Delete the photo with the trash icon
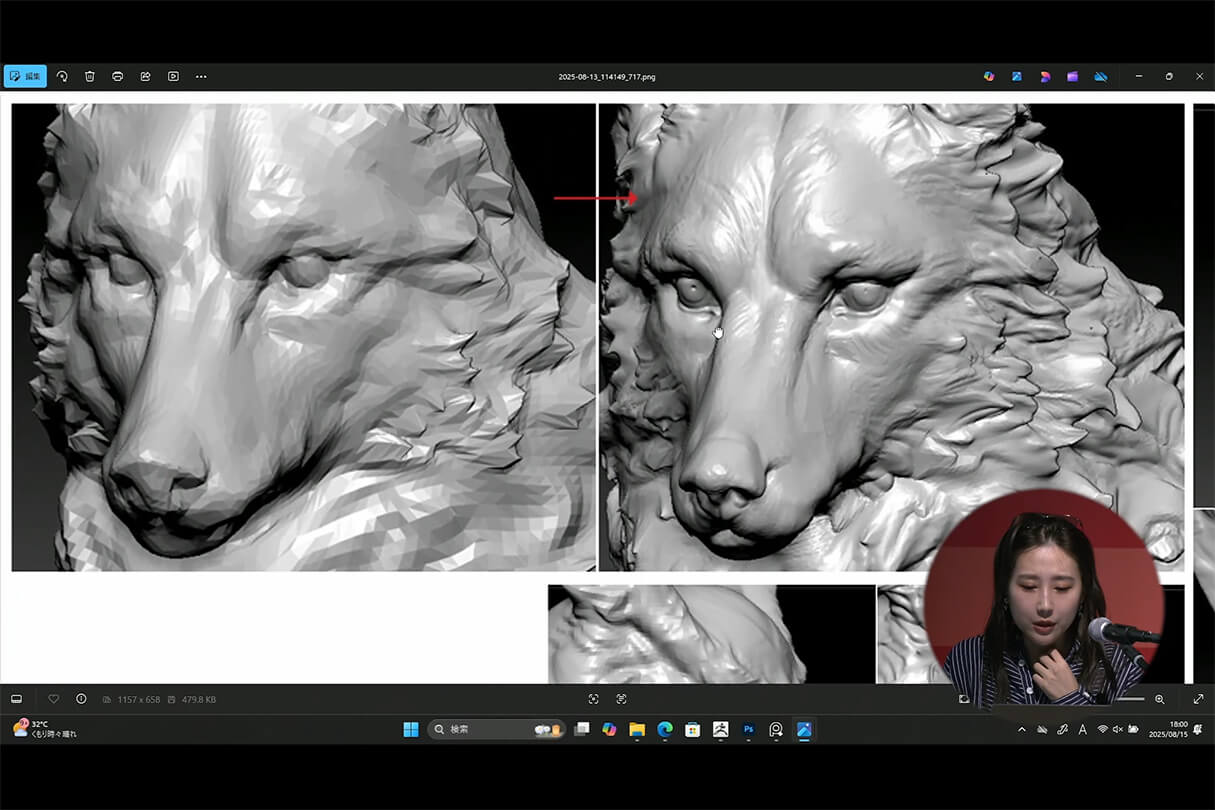This screenshot has width=1215, height=810. (x=90, y=76)
